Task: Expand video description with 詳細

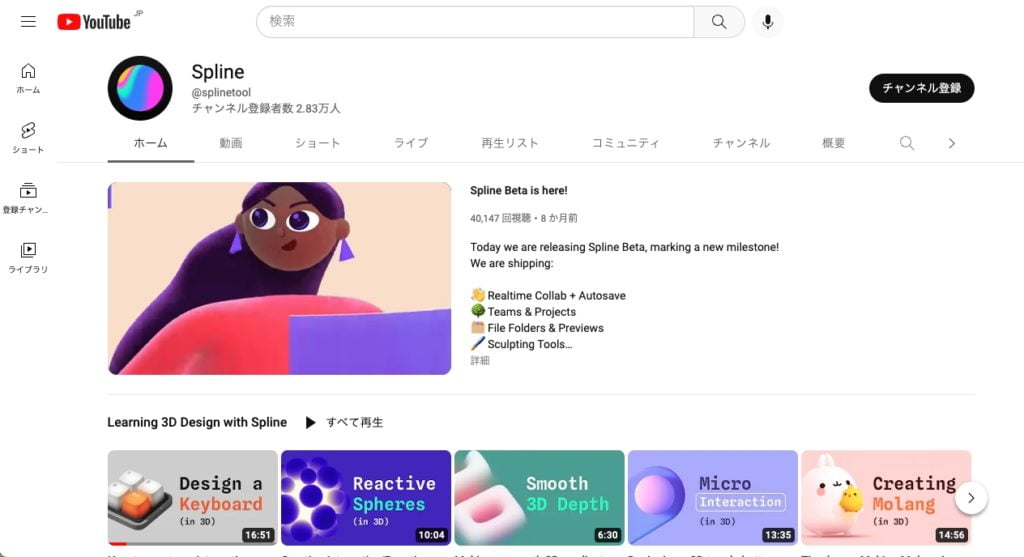Action: coord(480,361)
